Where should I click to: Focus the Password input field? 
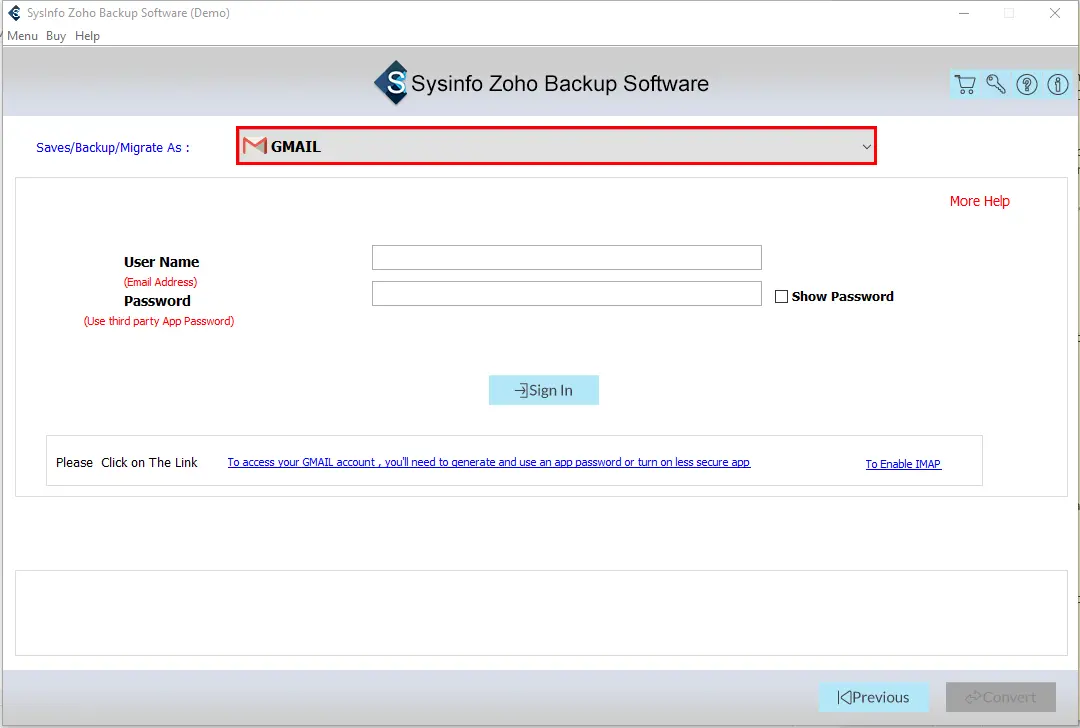coord(566,293)
